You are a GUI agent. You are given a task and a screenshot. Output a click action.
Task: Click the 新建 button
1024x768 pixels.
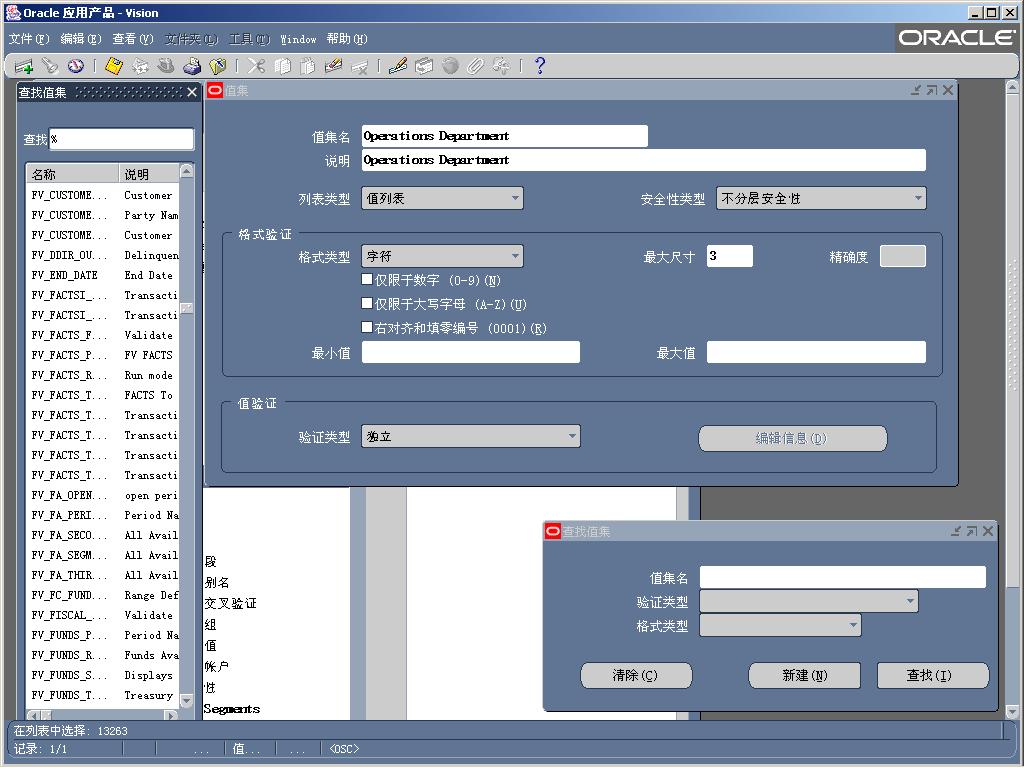pyautogui.click(x=805, y=675)
